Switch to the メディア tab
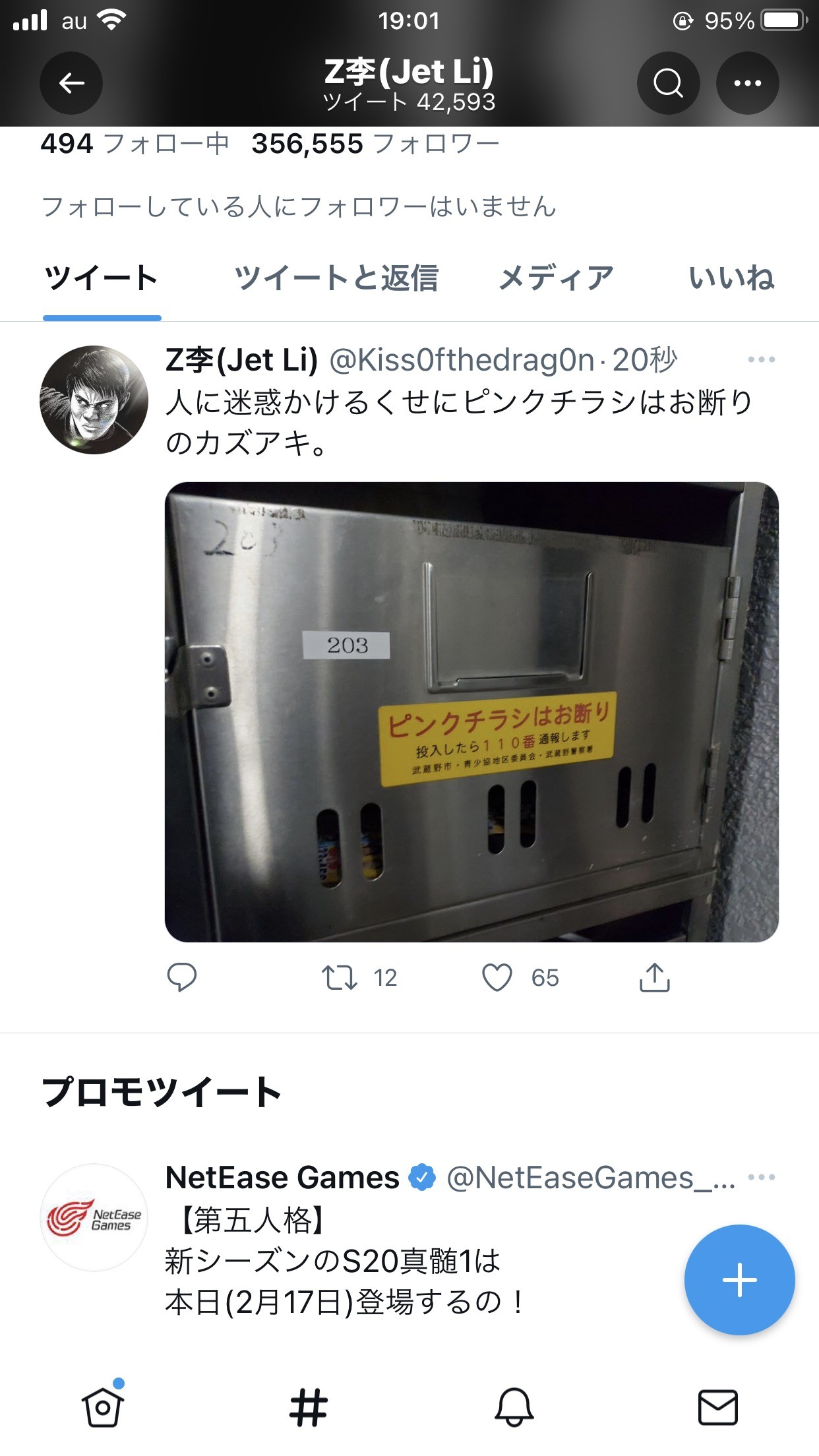Screen dimensions: 819x1456 [556, 278]
